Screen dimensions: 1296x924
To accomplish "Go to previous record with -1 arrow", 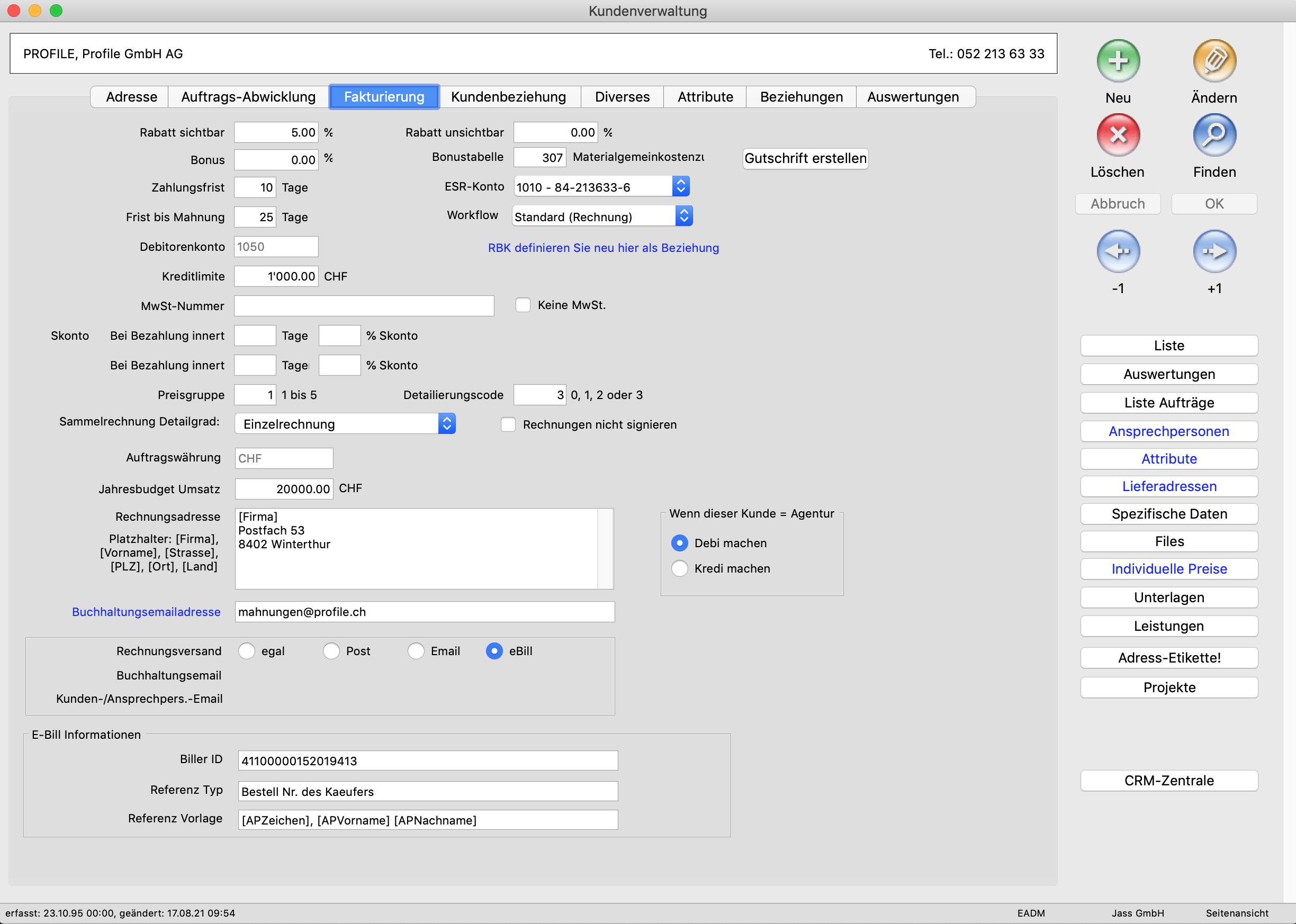I will tap(1117, 251).
